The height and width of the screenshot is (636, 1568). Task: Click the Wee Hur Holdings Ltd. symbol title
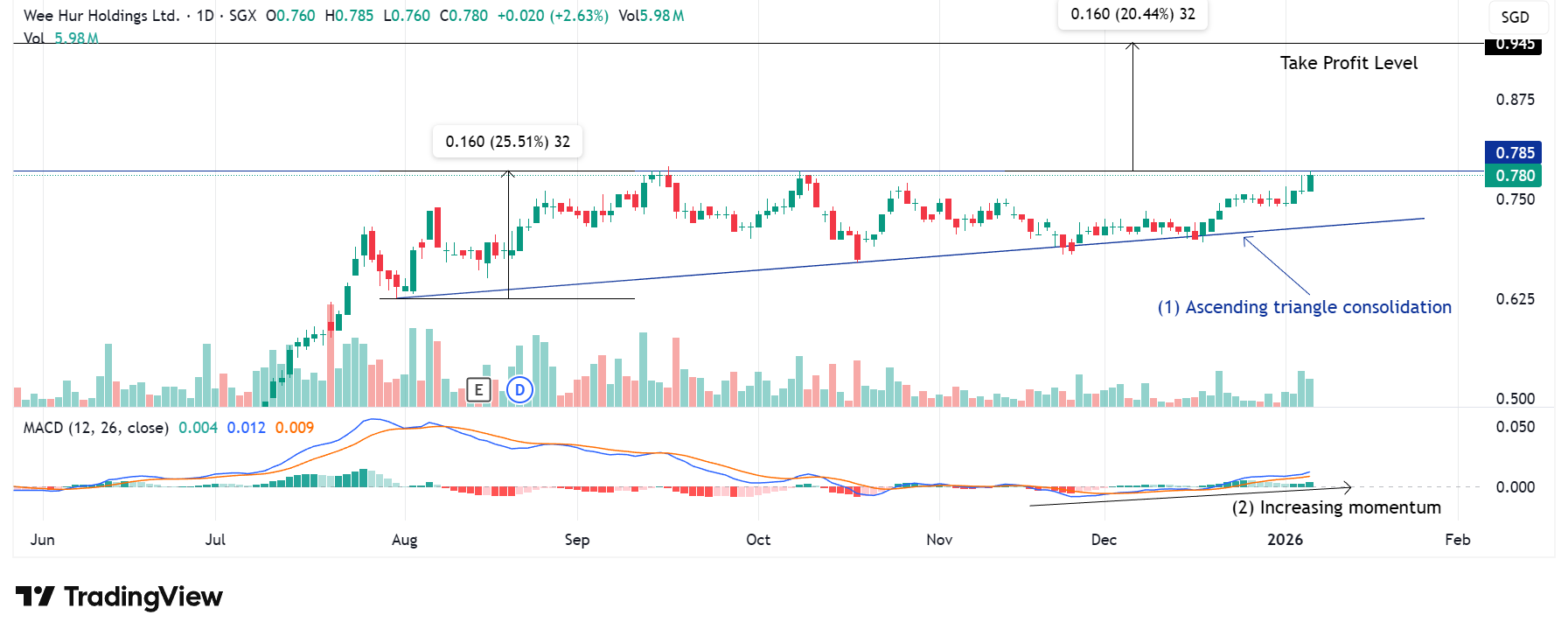(101, 16)
